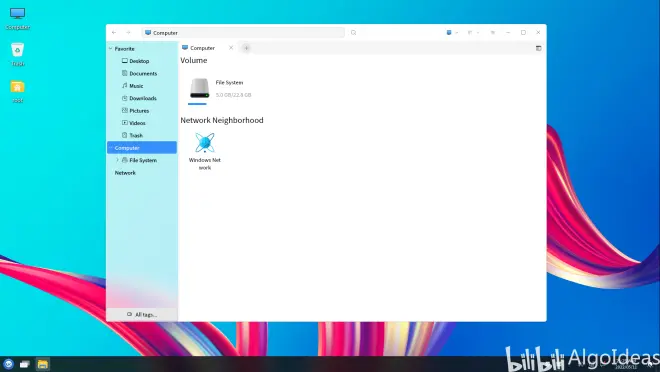Open Documents in the sidebar
Viewport: 660px width, 372px height.
[139, 73]
